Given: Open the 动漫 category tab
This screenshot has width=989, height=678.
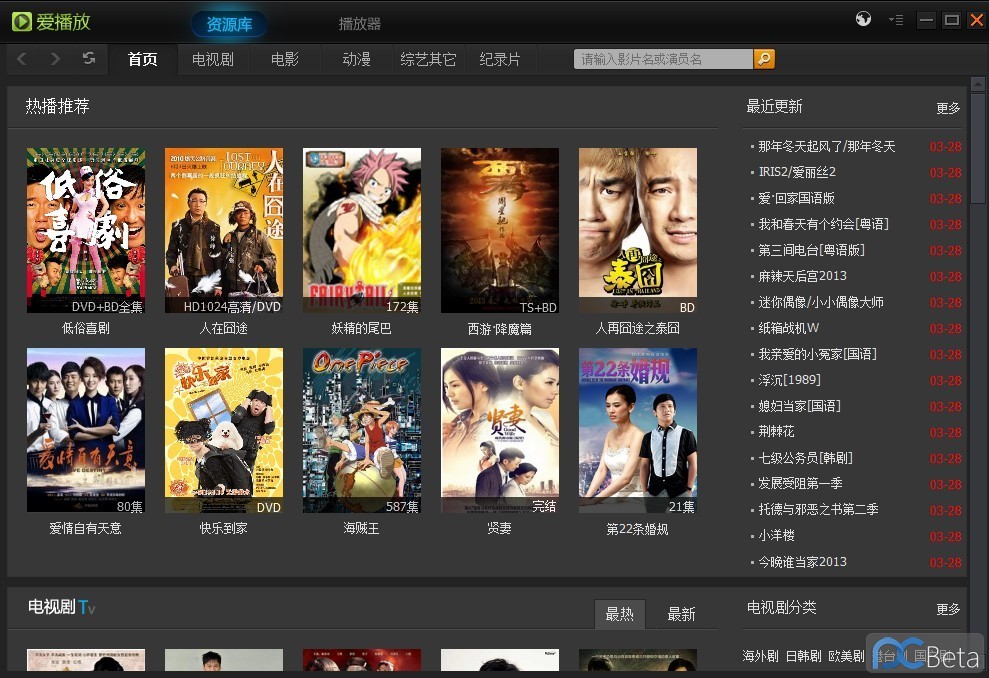Looking at the screenshot, I should tap(356, 59).
